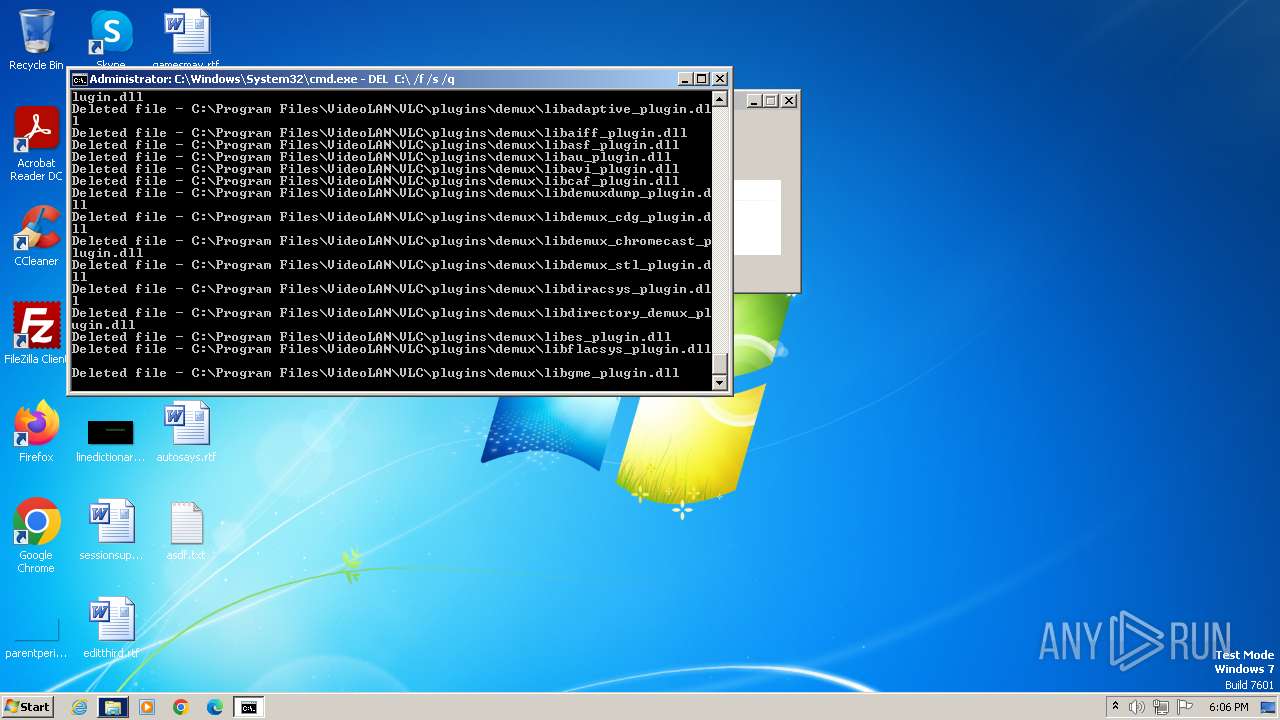The image size is (1280, 720).
Task: Open FileZilla Client desktop icon
Action: point(36,333)
